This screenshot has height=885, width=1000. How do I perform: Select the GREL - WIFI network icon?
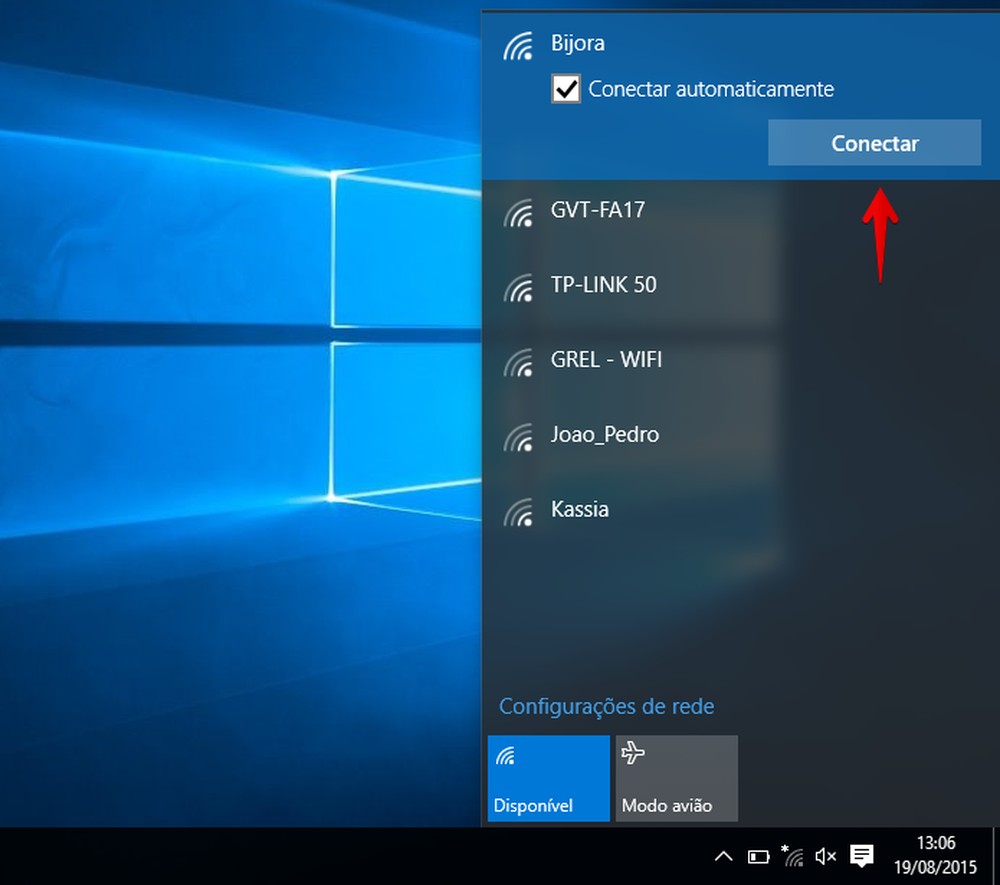[519, 361]
